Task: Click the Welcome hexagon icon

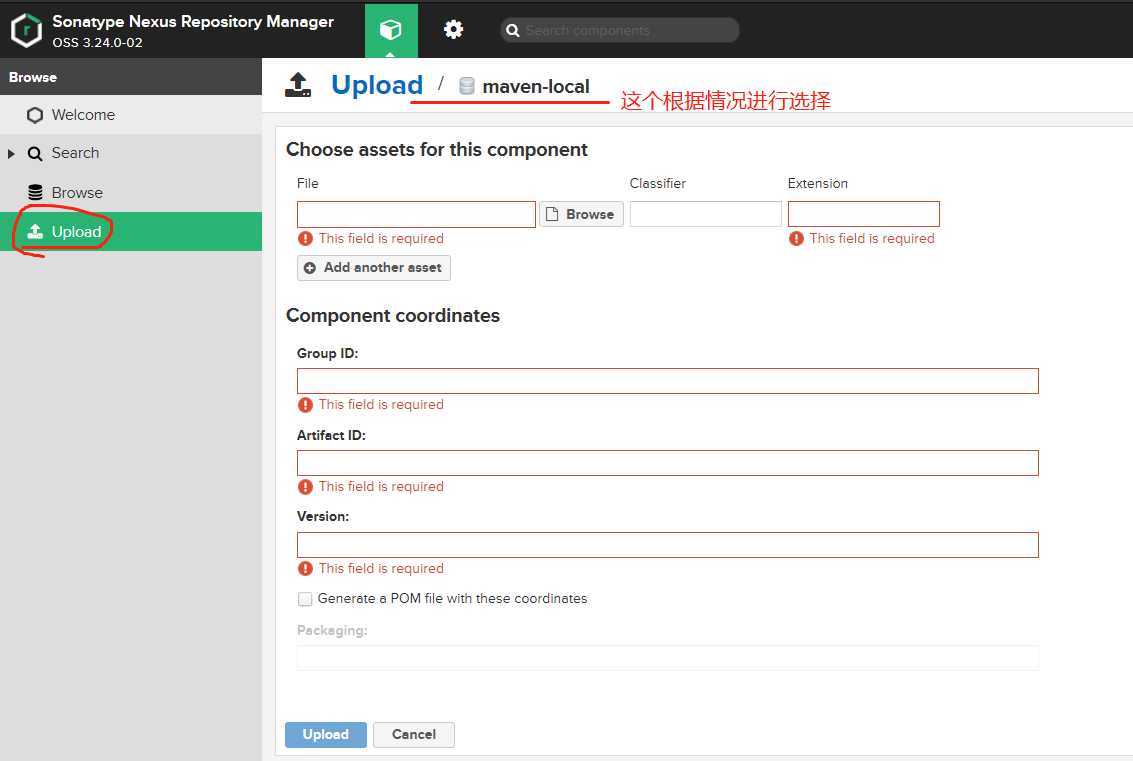Action: (35, 116)
